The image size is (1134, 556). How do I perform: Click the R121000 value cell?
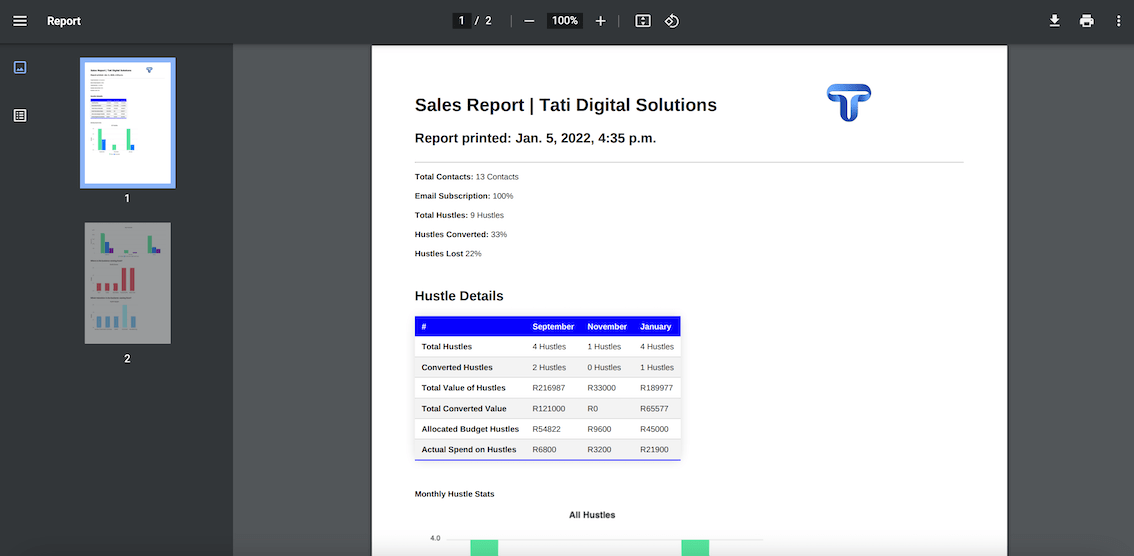point(549,409)
